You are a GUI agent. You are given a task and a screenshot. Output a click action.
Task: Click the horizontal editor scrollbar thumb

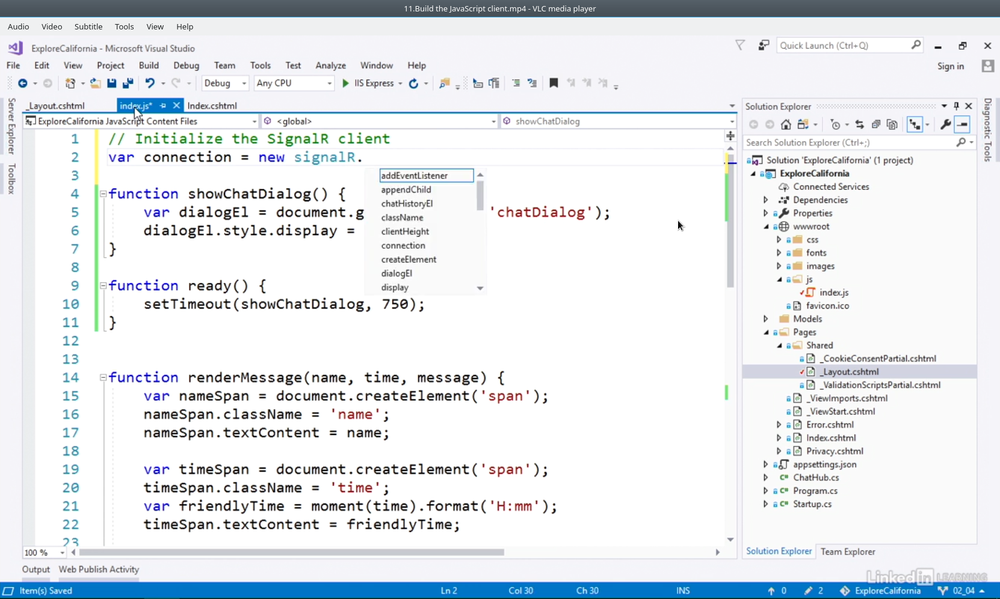point(291,552)
